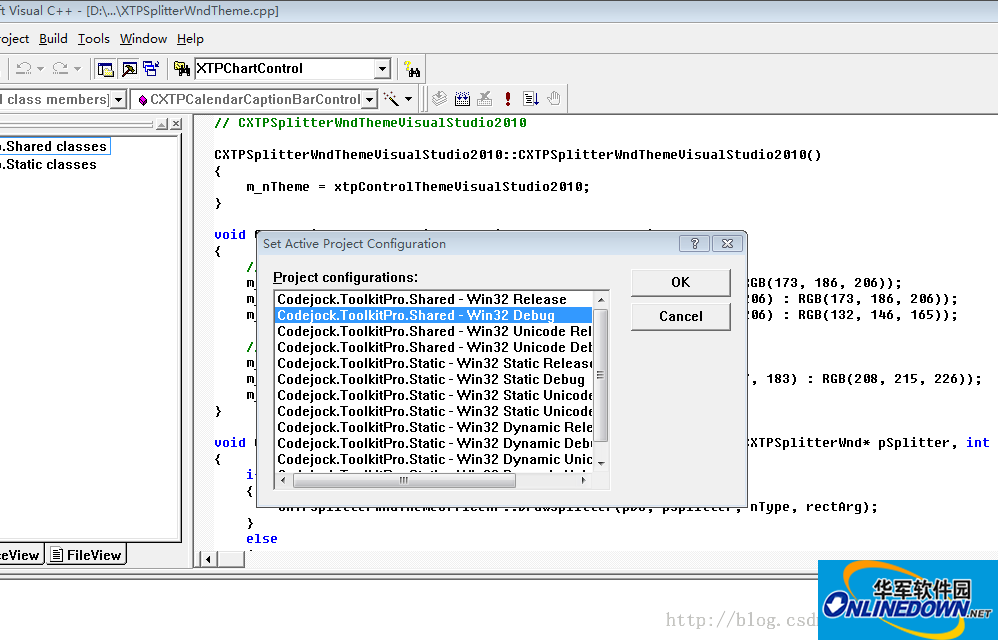Click the configuration list scroll-up arrow
The height and width of the screenshot is (640, 998).
click(601, 300)
